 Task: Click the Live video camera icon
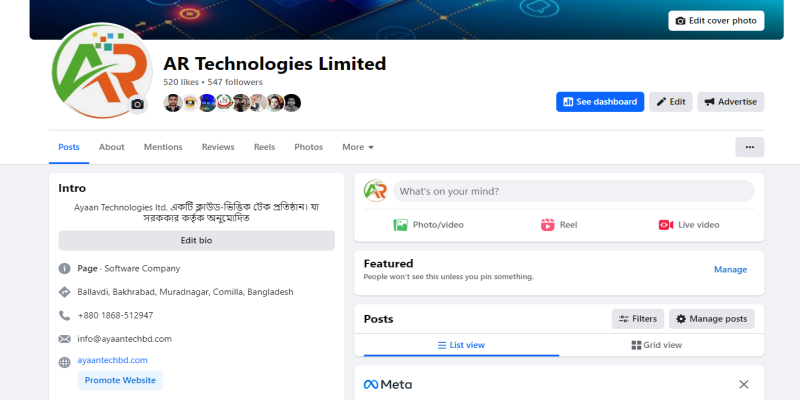[x=666, y=225]
